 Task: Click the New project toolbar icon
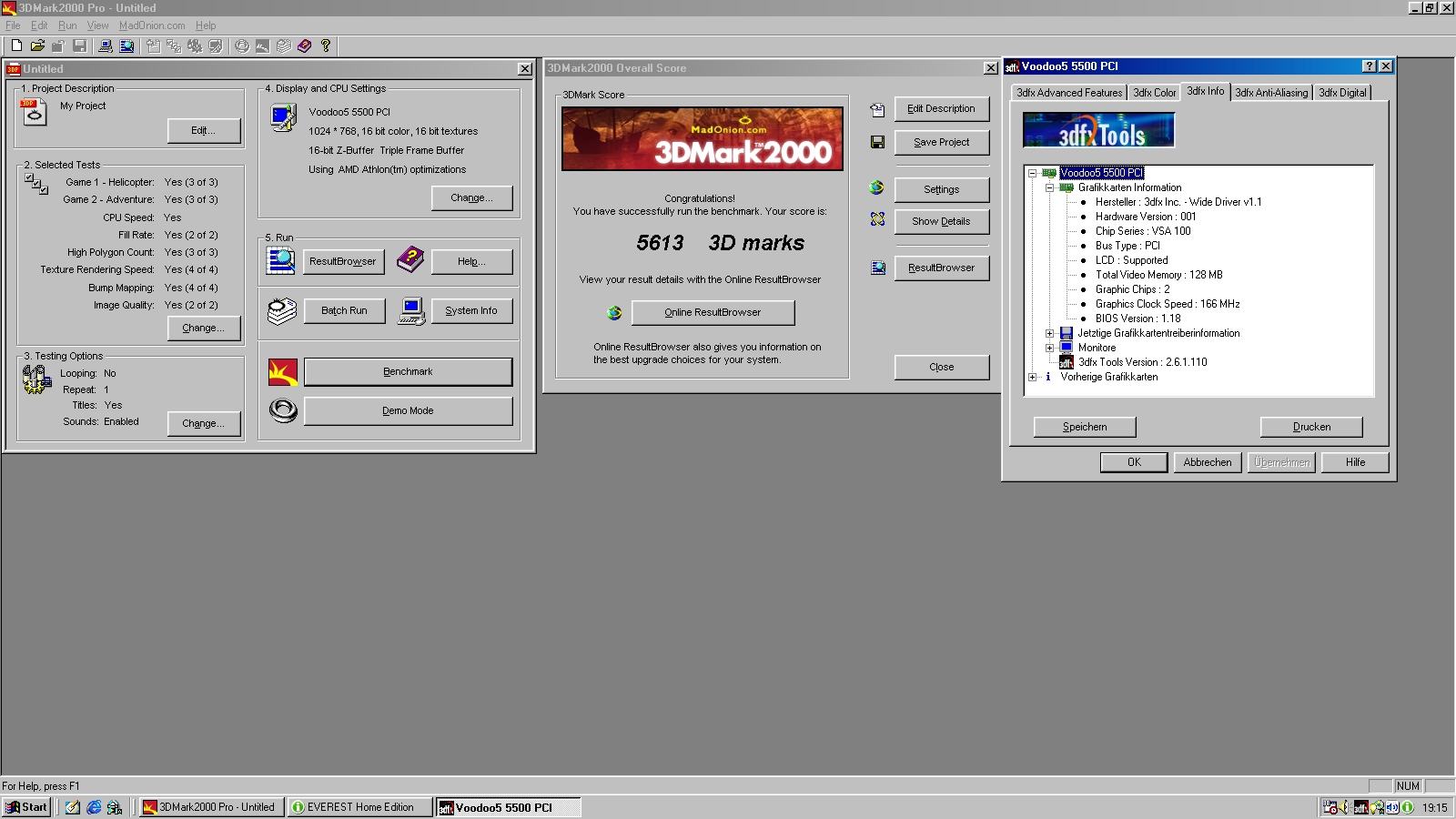click(x=16, y=45)
